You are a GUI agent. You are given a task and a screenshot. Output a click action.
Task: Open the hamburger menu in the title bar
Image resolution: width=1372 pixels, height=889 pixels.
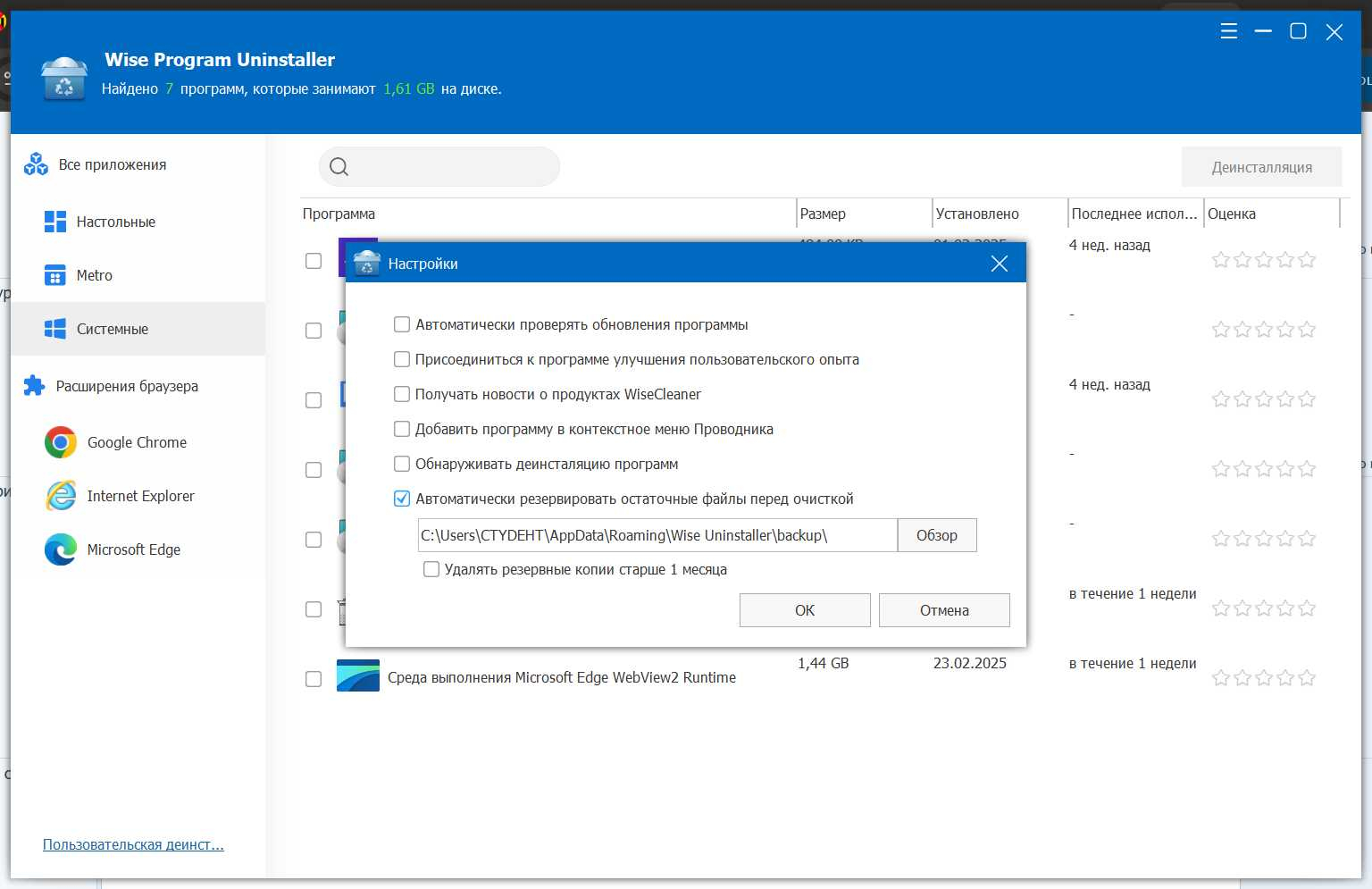click(1229, 31)
